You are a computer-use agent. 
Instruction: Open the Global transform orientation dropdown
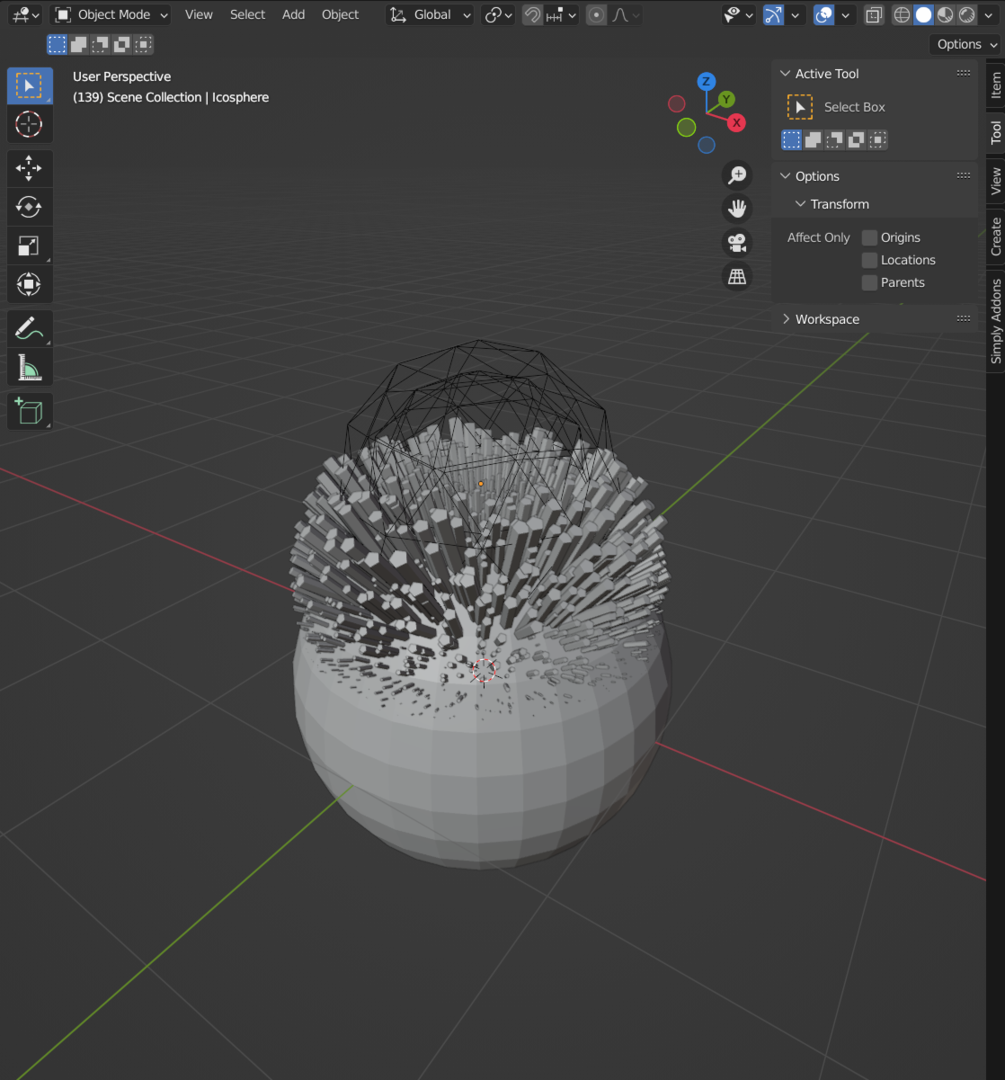429,14
